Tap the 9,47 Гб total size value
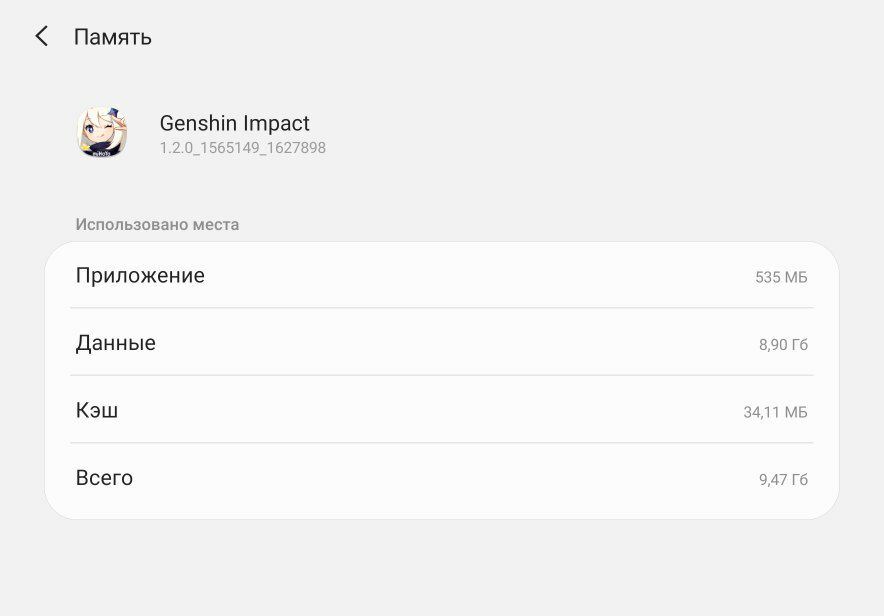 point(783,480)
